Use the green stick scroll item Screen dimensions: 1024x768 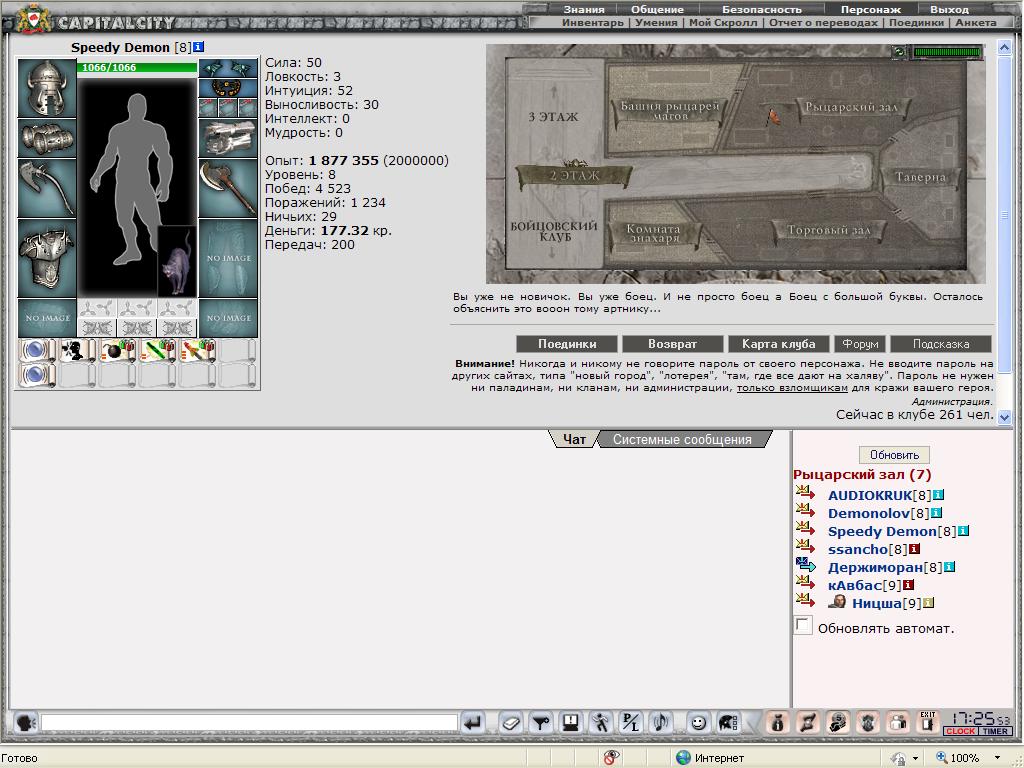[158, 351]
